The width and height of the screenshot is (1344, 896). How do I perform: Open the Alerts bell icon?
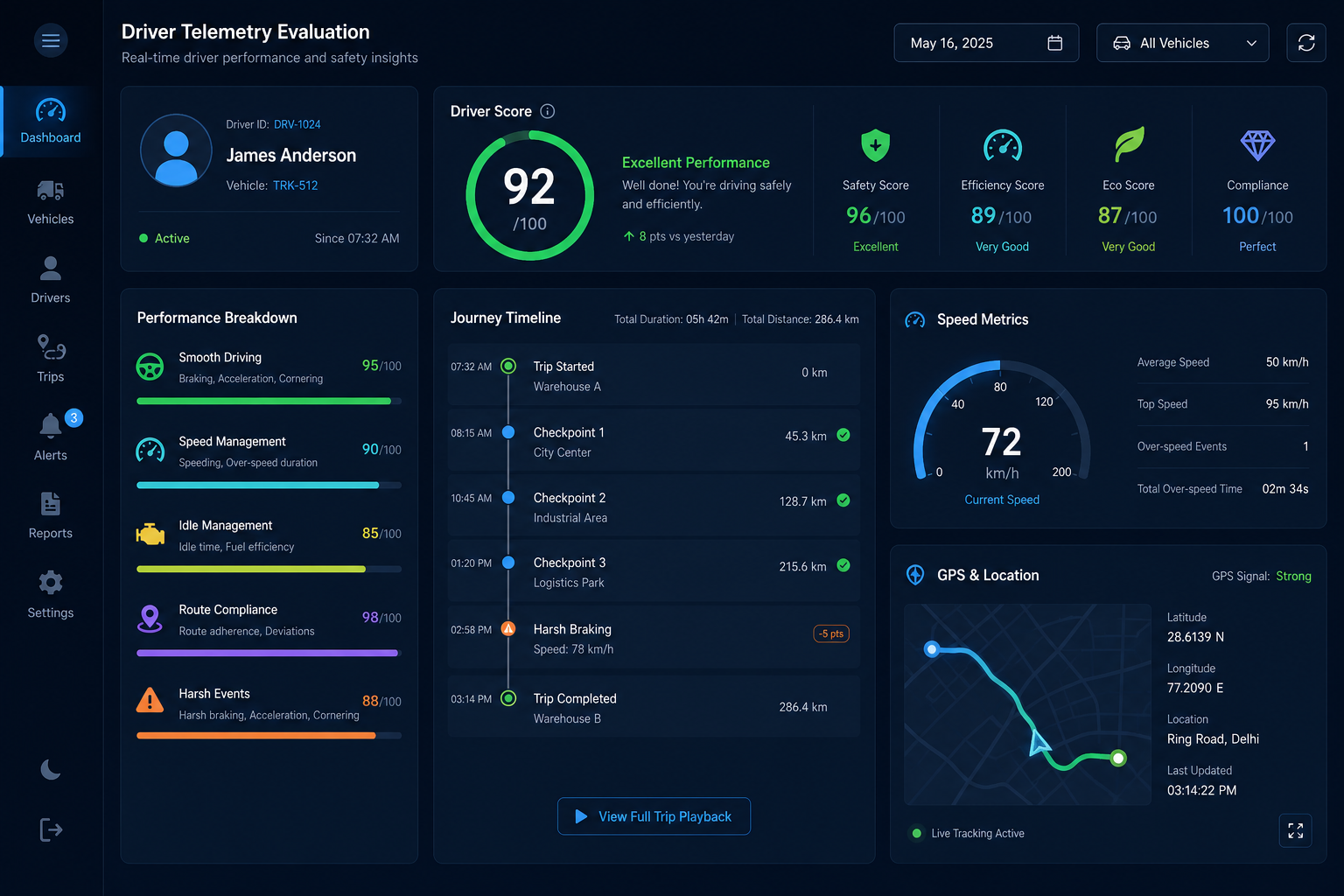tap(51, 426)
